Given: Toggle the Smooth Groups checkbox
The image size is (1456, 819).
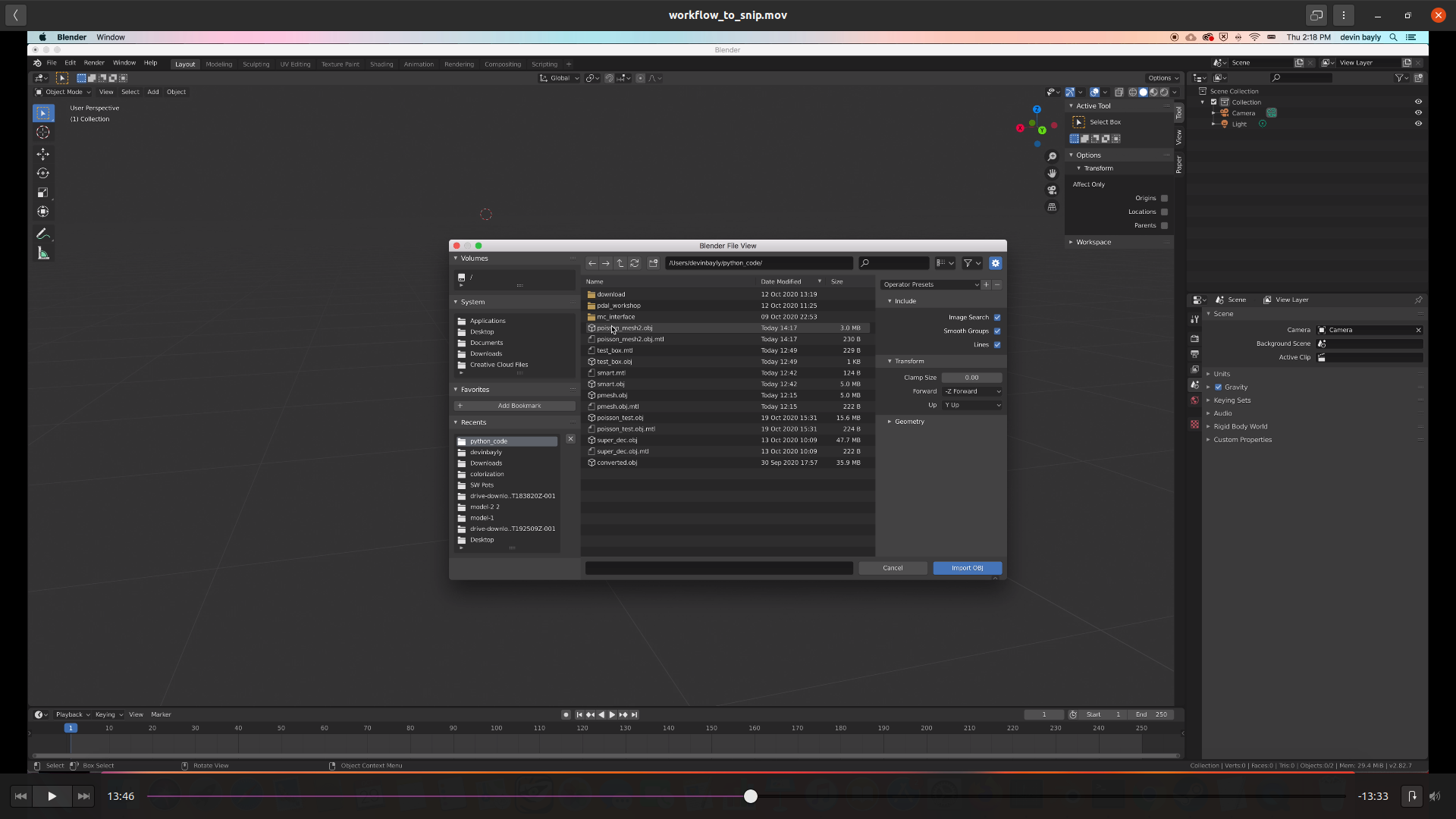Looking at the screenshot, I should point(997,331).
